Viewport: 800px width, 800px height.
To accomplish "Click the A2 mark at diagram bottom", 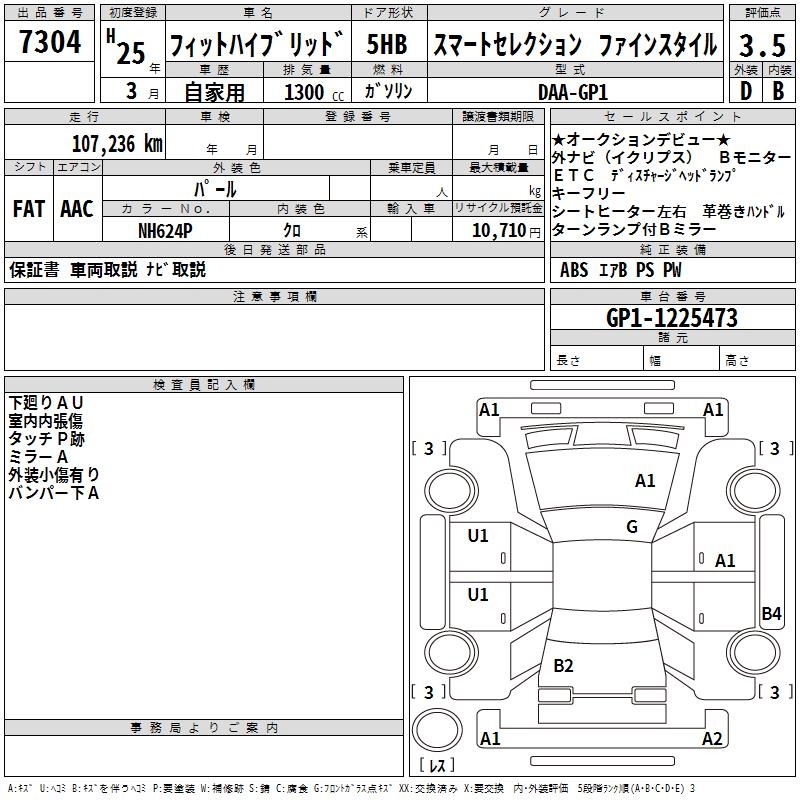I will pyautogui.click(x=712, y=739).
